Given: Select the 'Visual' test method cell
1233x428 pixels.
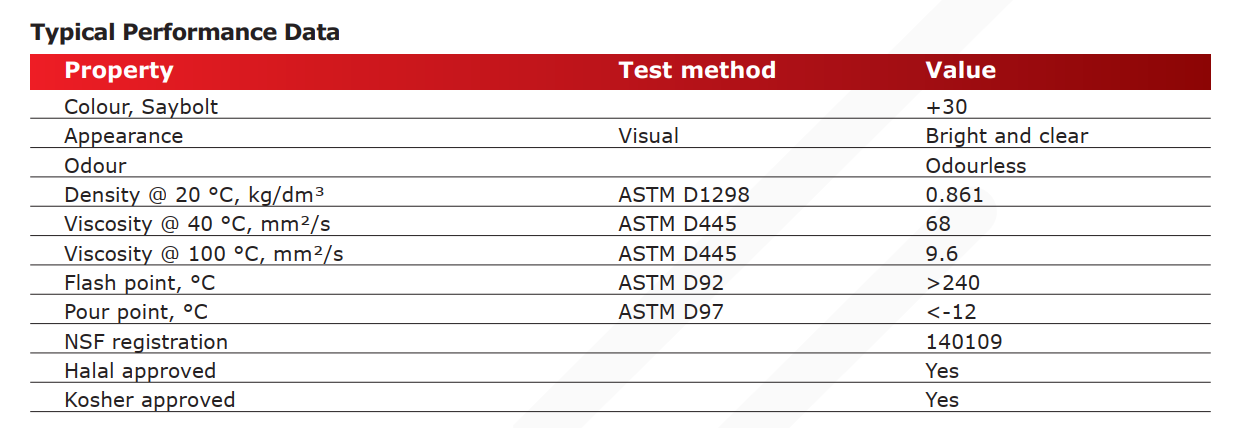Looking at the screenshot, I should pos(648,136).
